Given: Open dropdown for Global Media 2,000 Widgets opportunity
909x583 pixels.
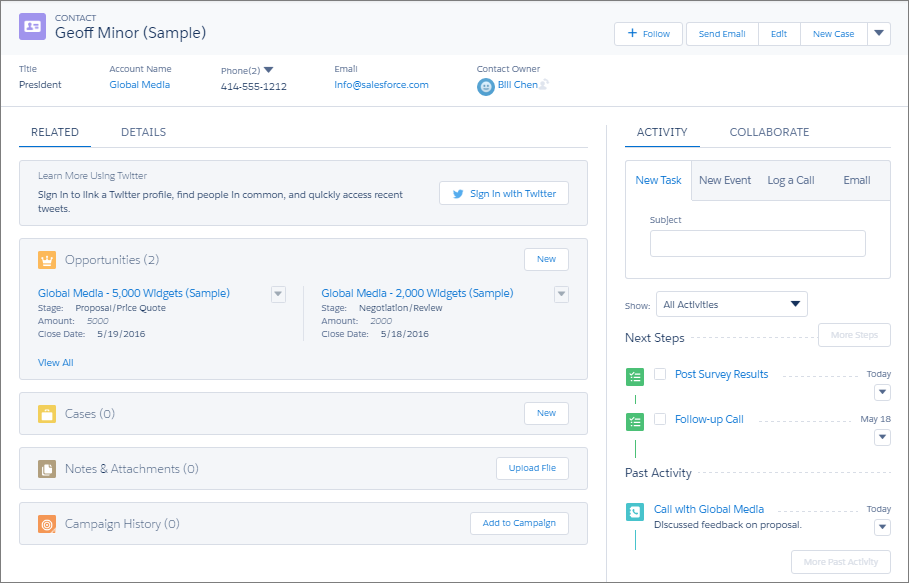Looking at the screenshot, I should point(561,294).
